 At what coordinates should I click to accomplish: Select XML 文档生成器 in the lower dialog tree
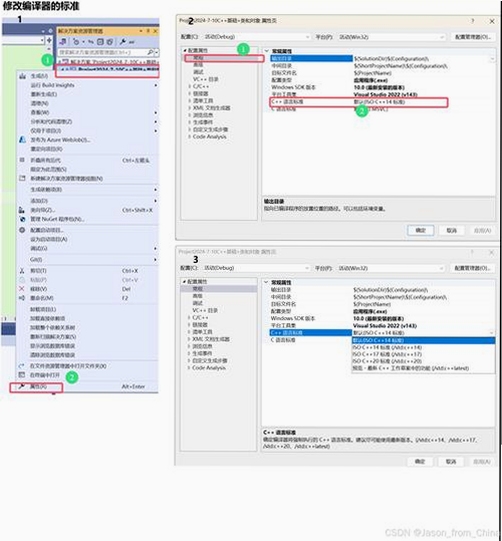(x=210, y=339)
